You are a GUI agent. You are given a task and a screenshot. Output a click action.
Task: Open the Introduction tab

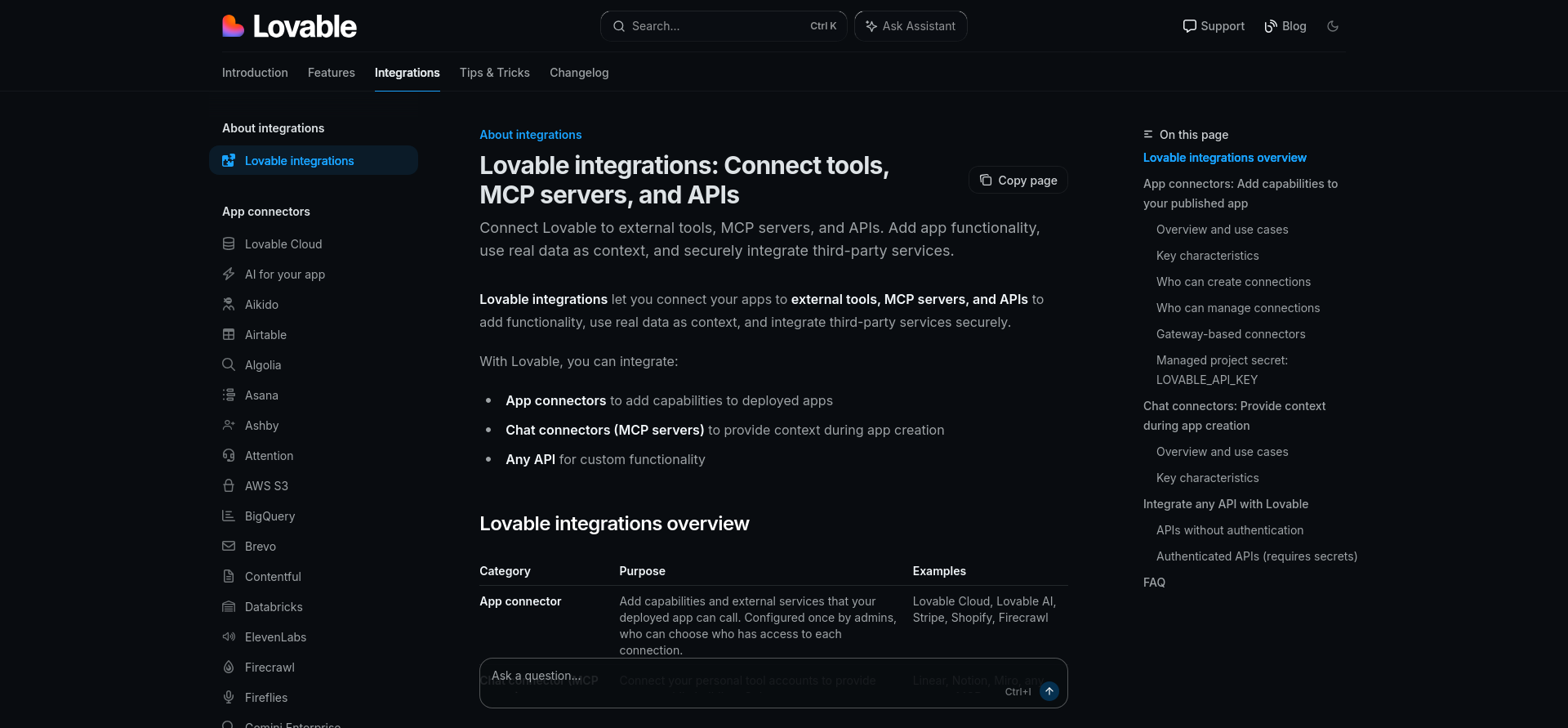click(x=255, y=73)
